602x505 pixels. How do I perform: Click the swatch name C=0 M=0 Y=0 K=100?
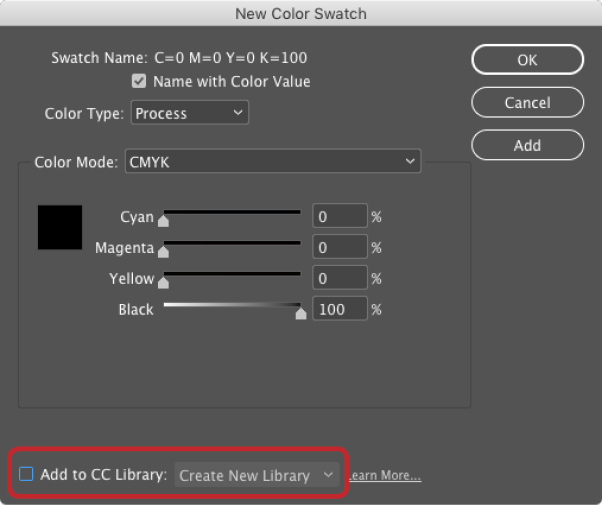[x=231, y=58]
